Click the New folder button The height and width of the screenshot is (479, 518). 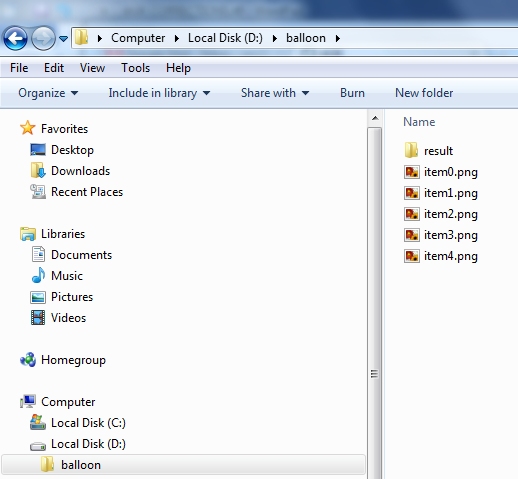pos(424,93)
